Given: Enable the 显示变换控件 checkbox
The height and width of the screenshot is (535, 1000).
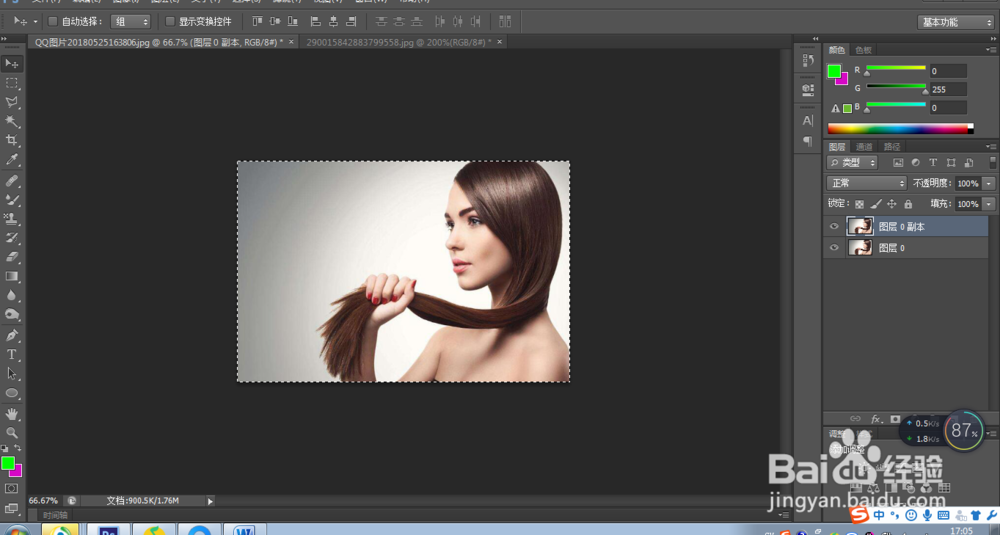Looking at the screenshot, I should (x=170, y=22).
